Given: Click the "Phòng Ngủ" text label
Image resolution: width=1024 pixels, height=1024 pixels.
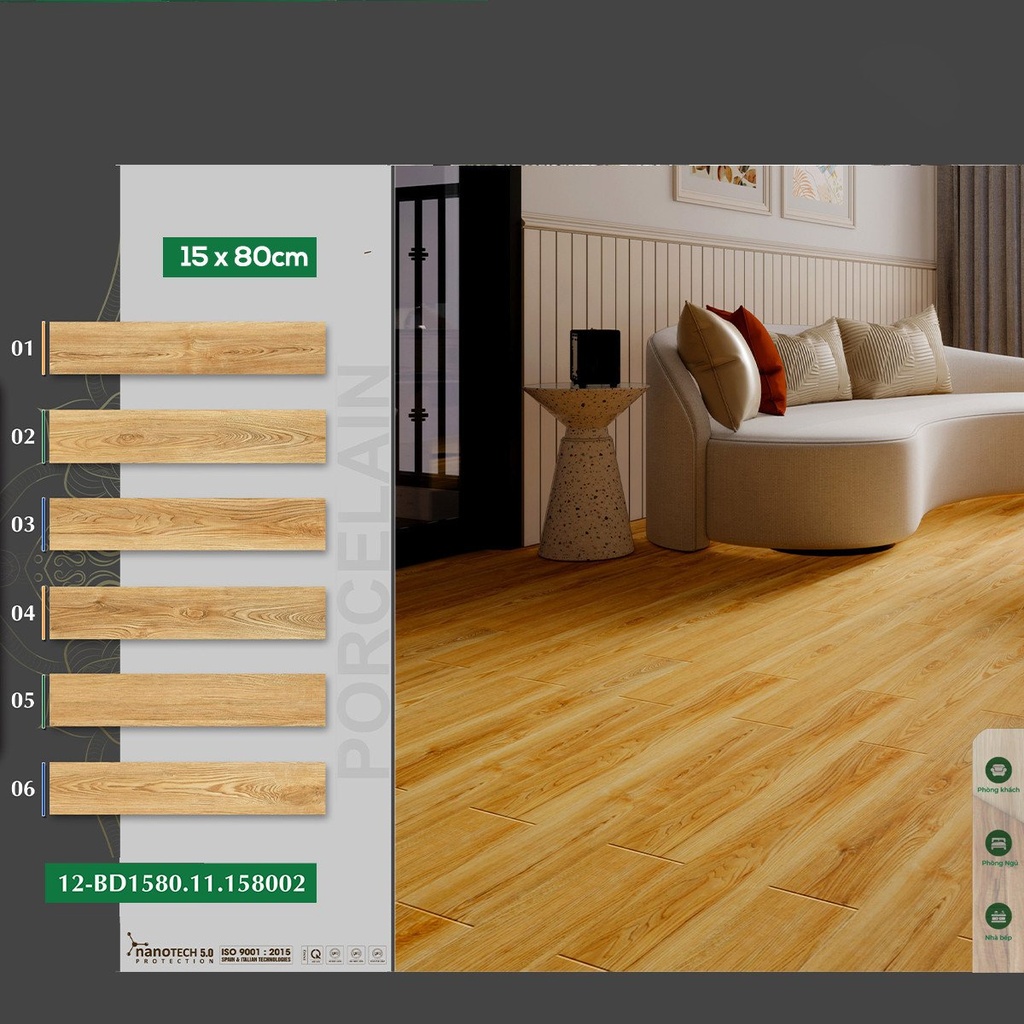Looking at the screenshot, I should pos(999,863).
